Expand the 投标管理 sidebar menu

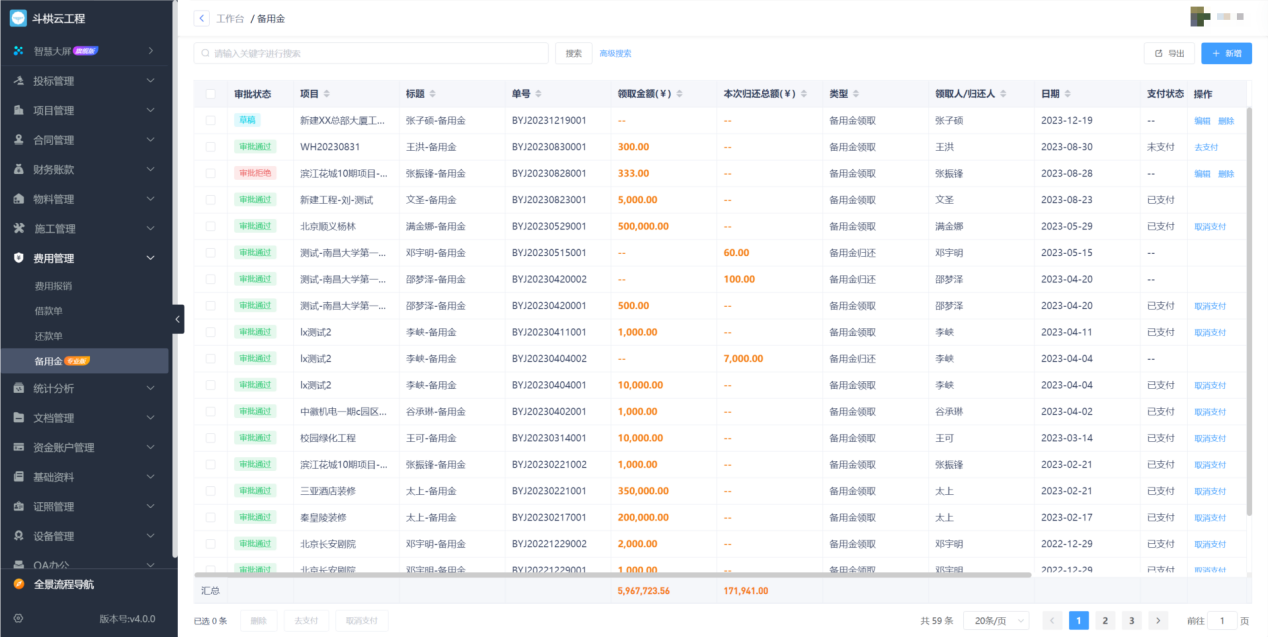pos(84,81)
